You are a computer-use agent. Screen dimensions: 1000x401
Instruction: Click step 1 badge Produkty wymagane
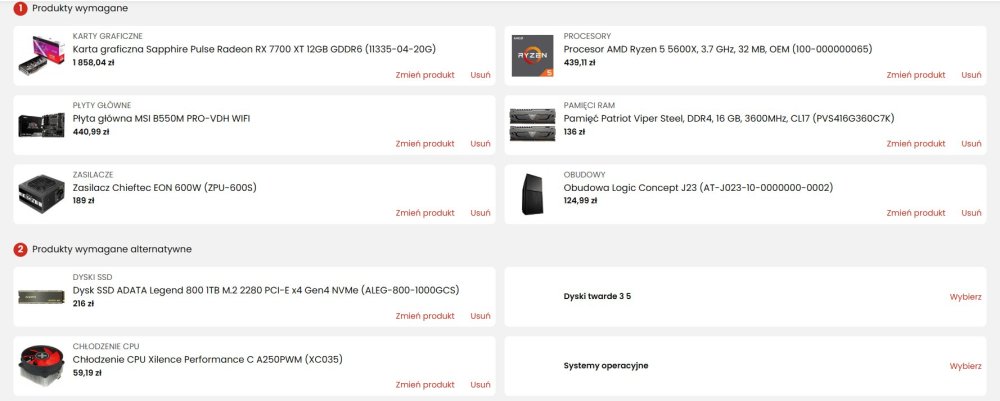click(20, 8)
